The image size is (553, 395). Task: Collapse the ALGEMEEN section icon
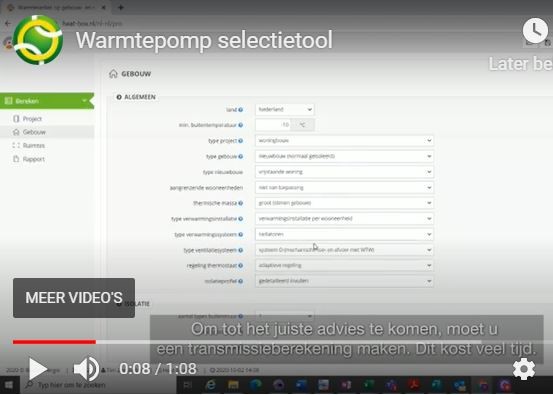119,97
